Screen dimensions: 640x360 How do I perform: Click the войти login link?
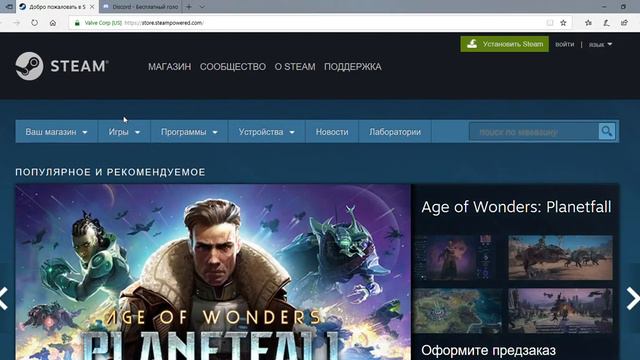pos(564,44)
